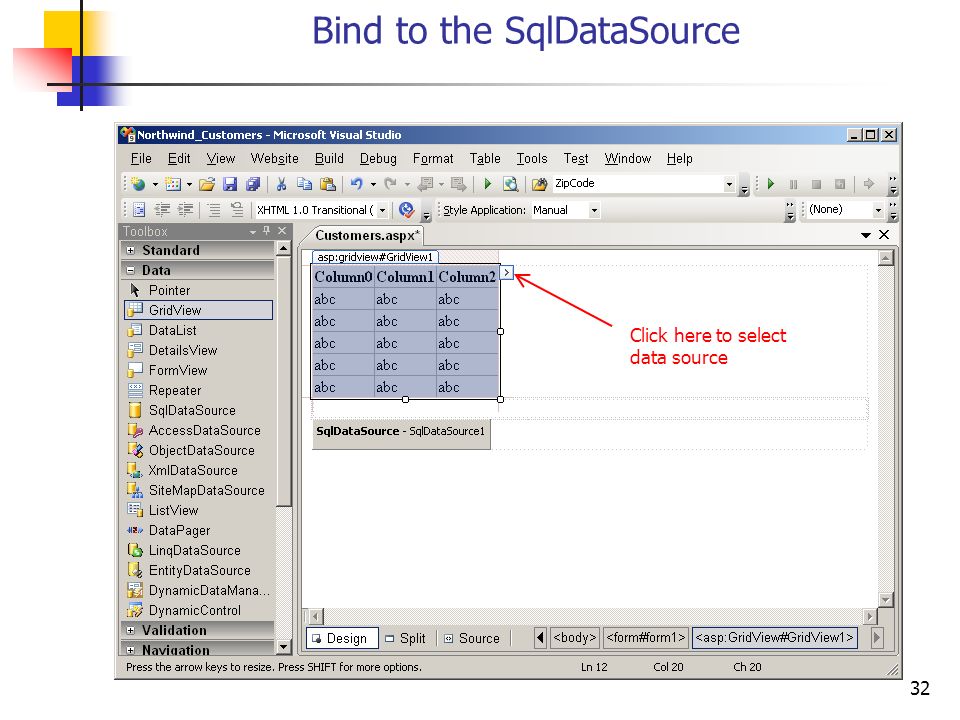Close the Customers.aspx document with the X

(884, 235)
